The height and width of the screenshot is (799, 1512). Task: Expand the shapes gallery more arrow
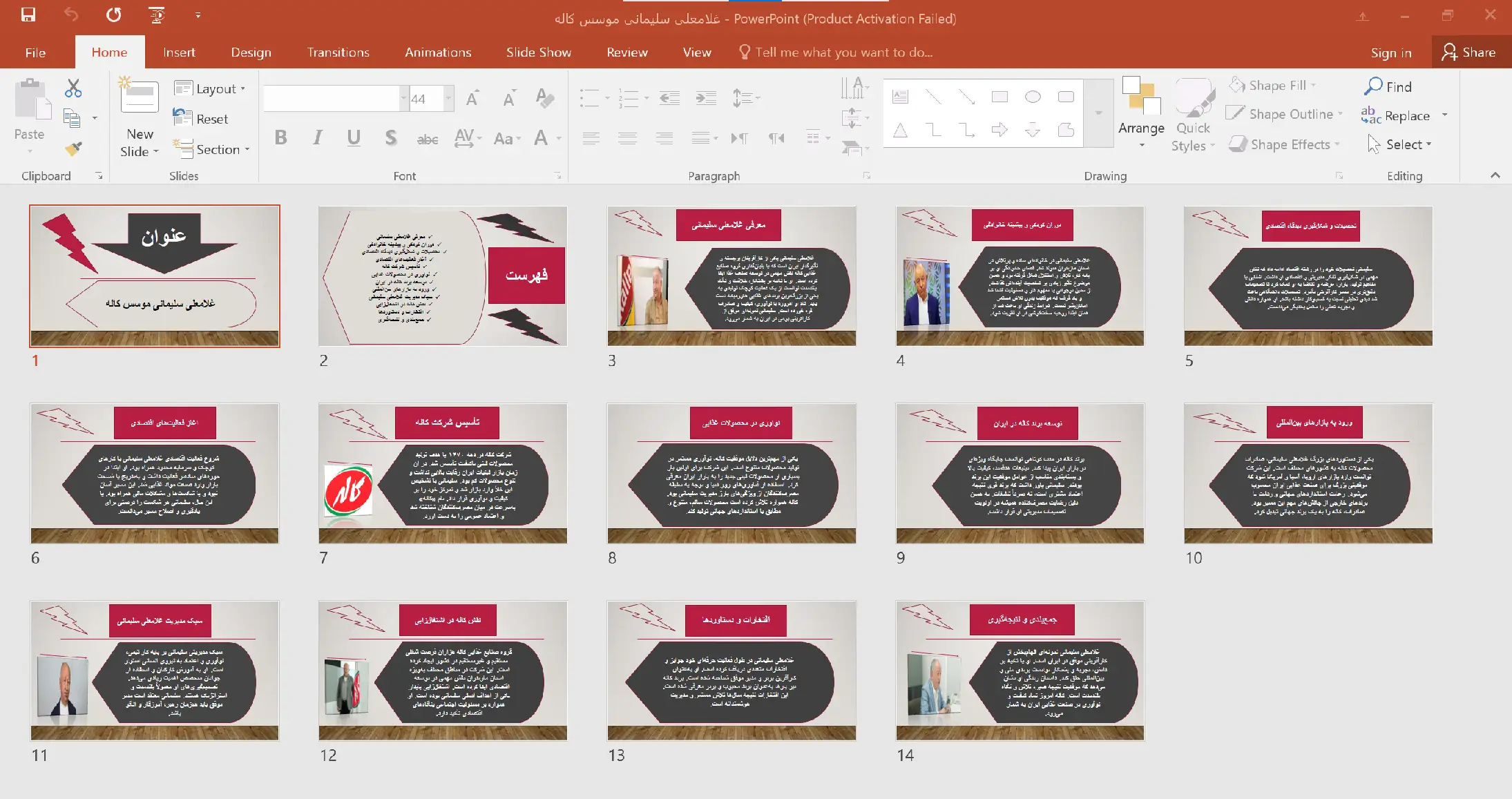(x=1098, y=113)
